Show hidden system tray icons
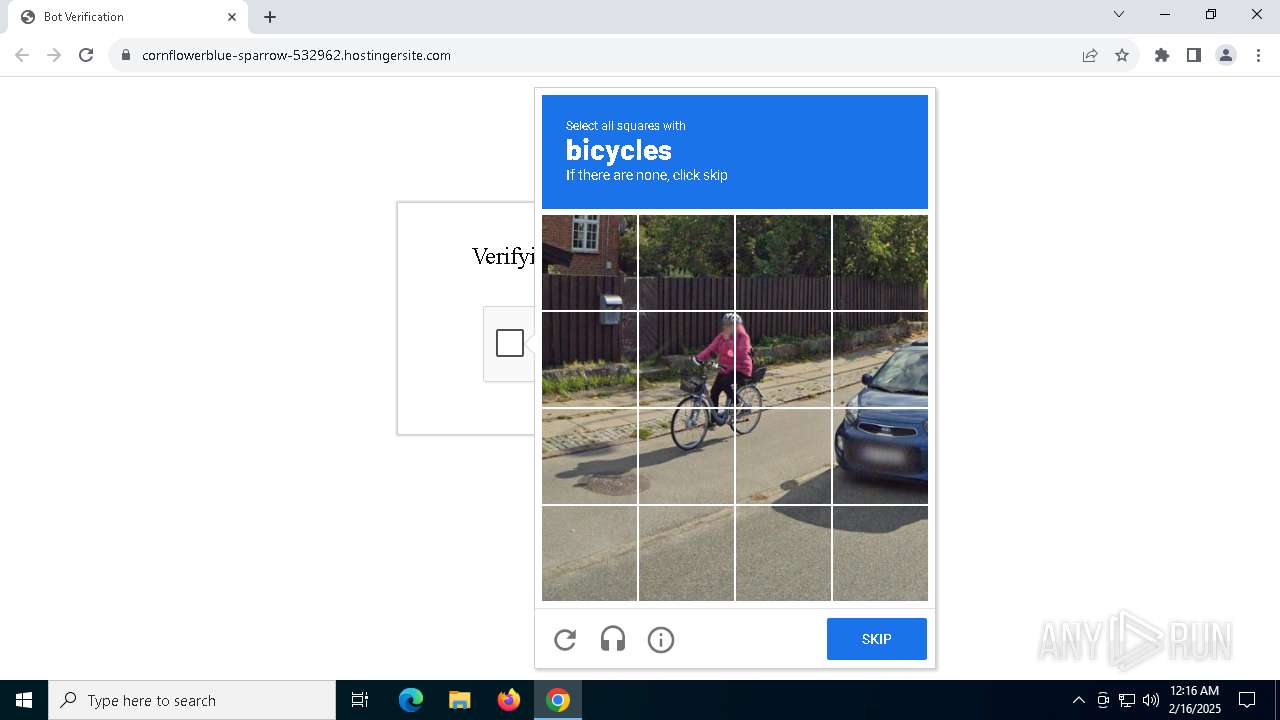This screenshot has height=720, width=1280. [1078, 700]
